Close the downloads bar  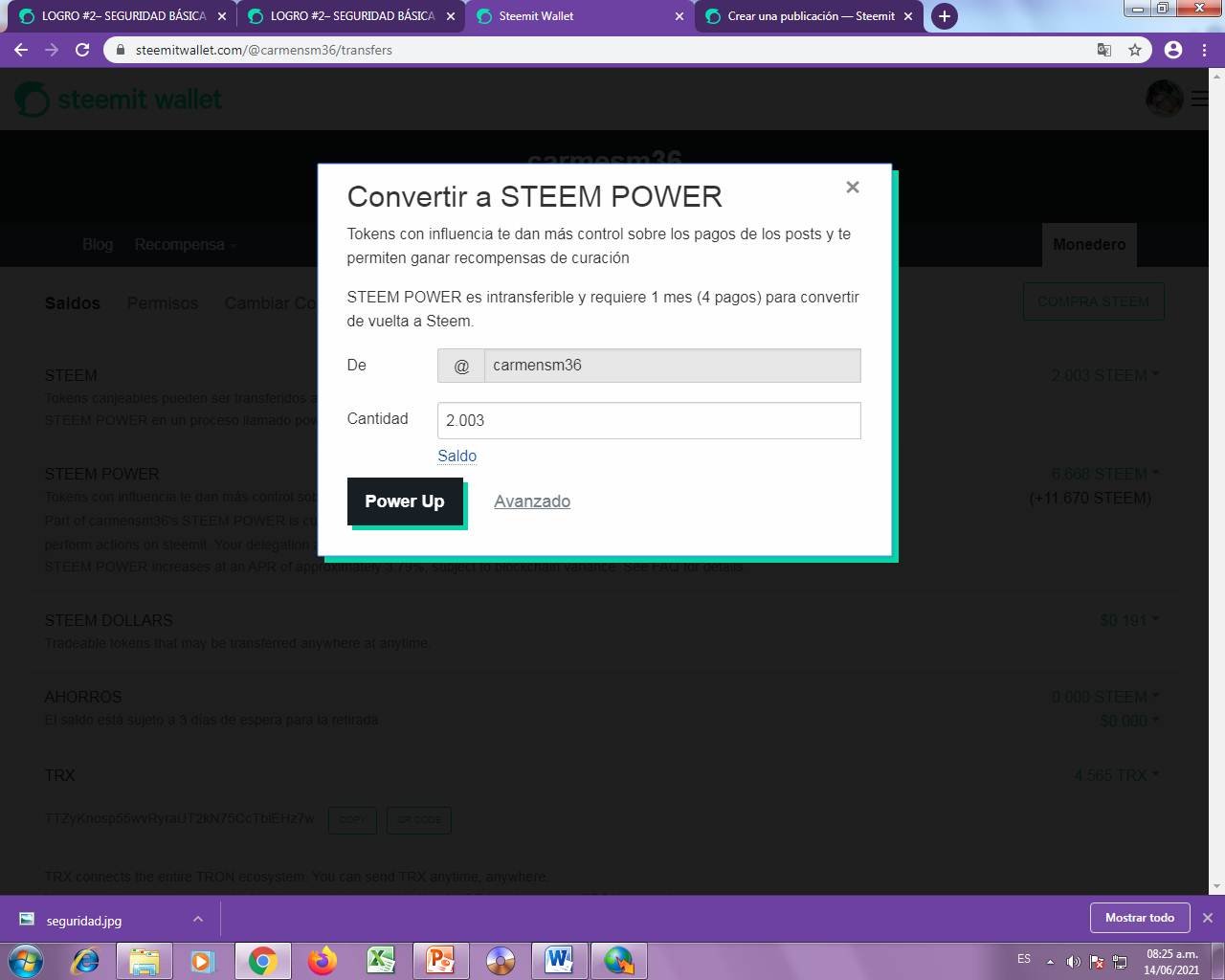[1208, 918]
